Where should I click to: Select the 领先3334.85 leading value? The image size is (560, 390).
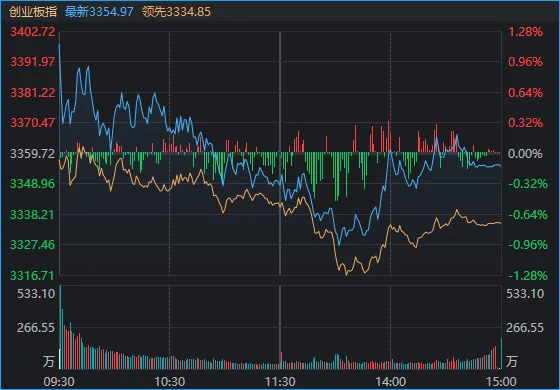point(176,12)
